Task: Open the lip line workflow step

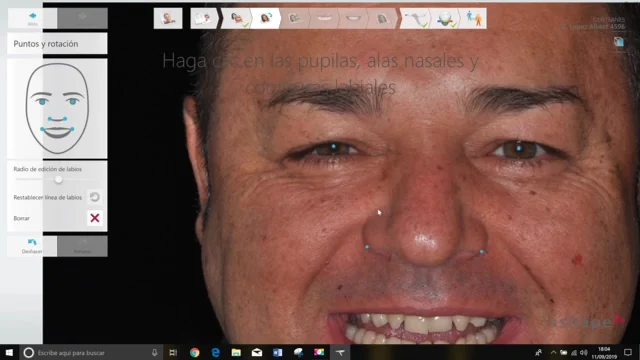Action: point(353,18)
